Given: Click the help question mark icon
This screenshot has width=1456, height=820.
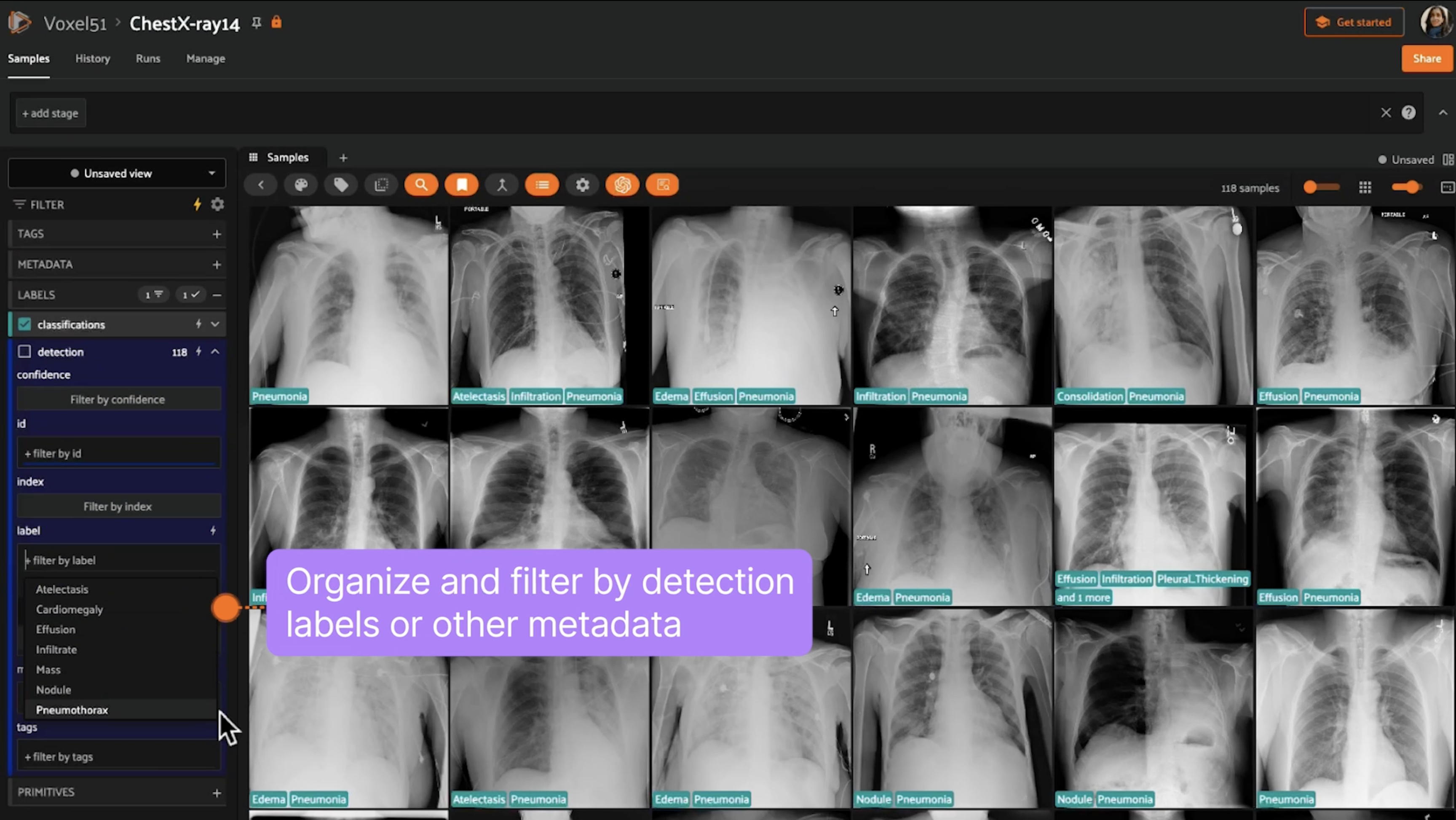Looking at the screenshot, I should [1408, 113].
